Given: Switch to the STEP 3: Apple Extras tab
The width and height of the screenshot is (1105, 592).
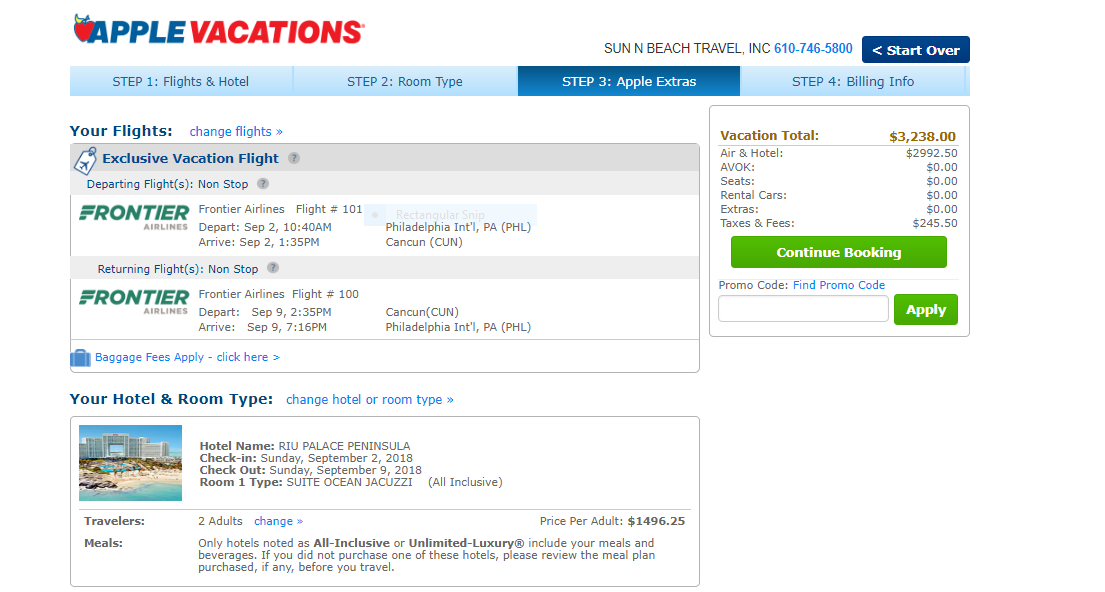Looking at the screenshot, I should (x=628, y=81).
